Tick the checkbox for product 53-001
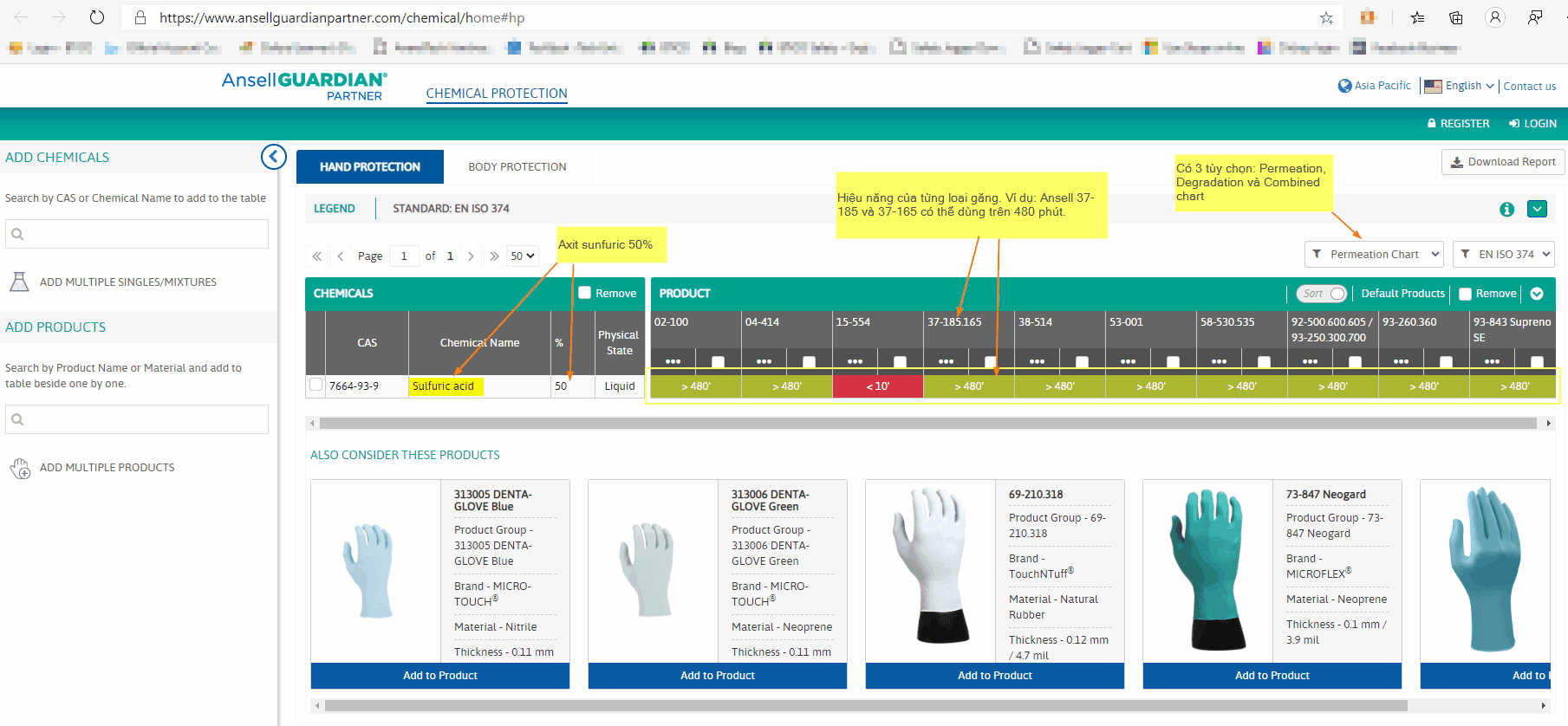Image resolution: width=1568 pixels, height=726 pixels. coord(1173,361)
